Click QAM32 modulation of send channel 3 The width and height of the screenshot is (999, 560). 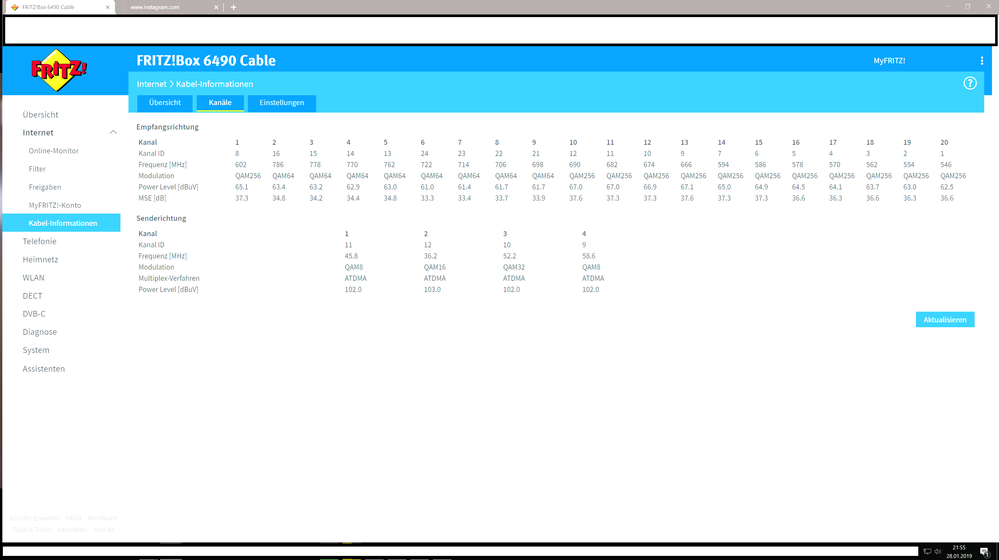click(x=514, y=268)
